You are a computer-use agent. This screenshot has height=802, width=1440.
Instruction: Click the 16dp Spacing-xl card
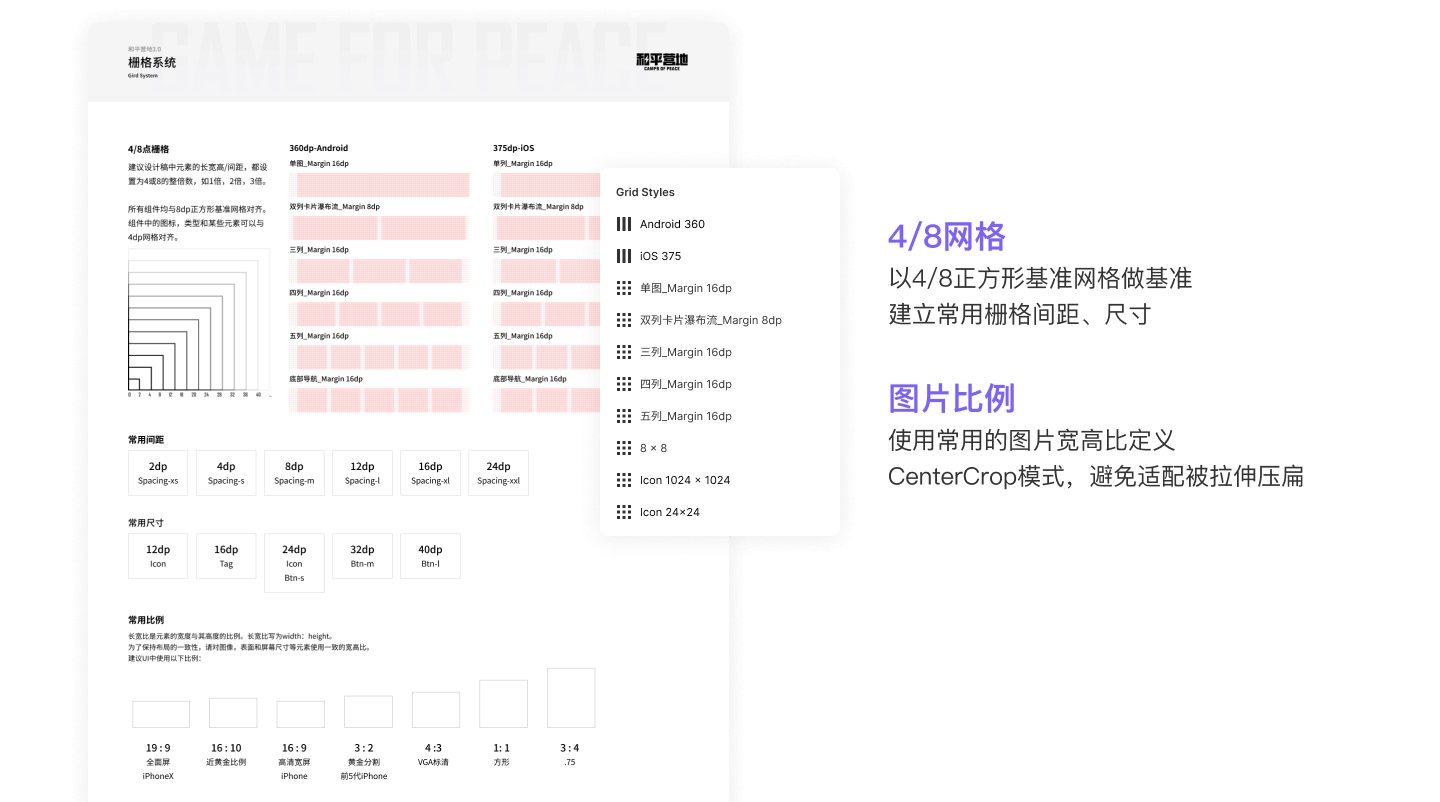click(430, 473)
